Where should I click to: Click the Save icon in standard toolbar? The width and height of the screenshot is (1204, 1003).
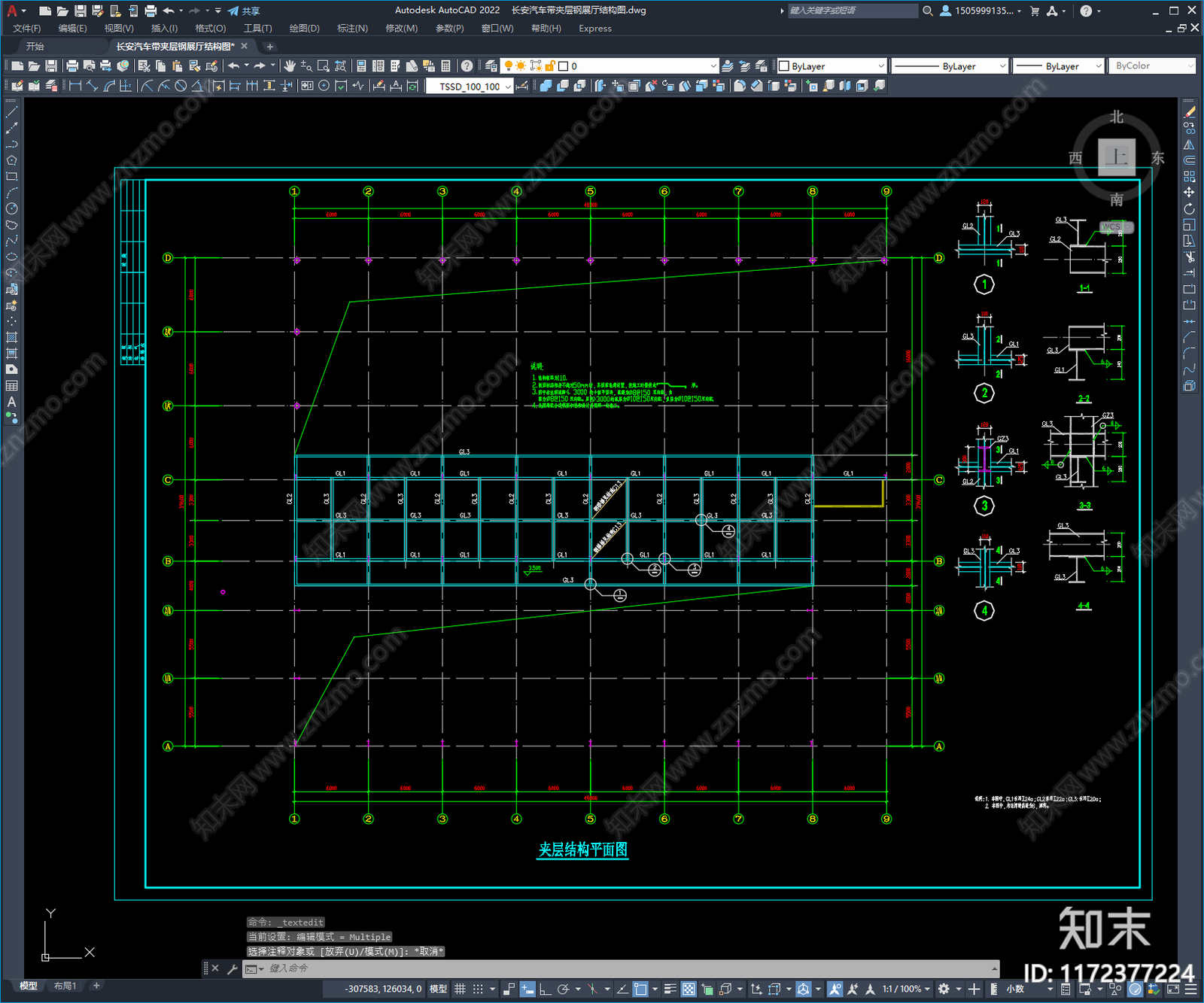click(50, 66)
